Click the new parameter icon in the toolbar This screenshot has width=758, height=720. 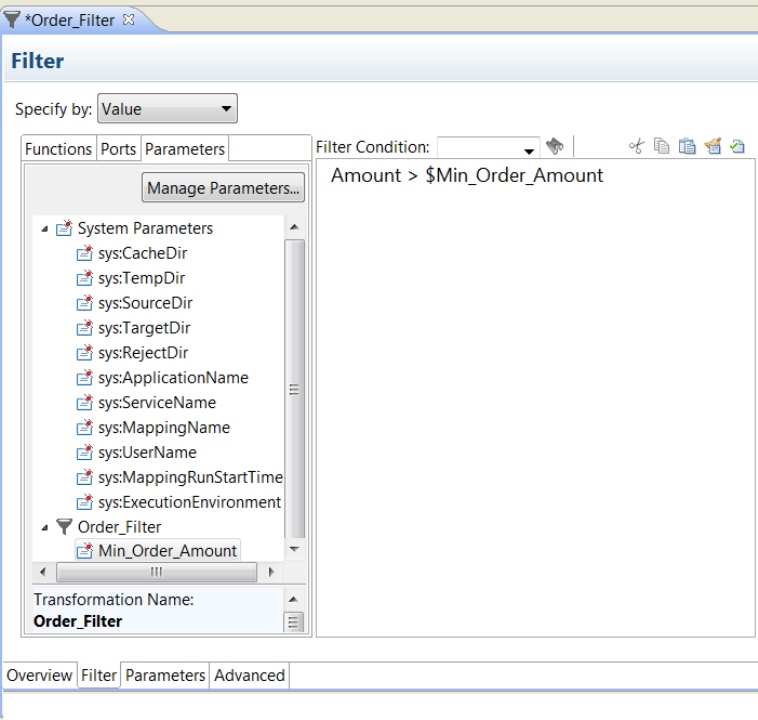click(713, 146)
